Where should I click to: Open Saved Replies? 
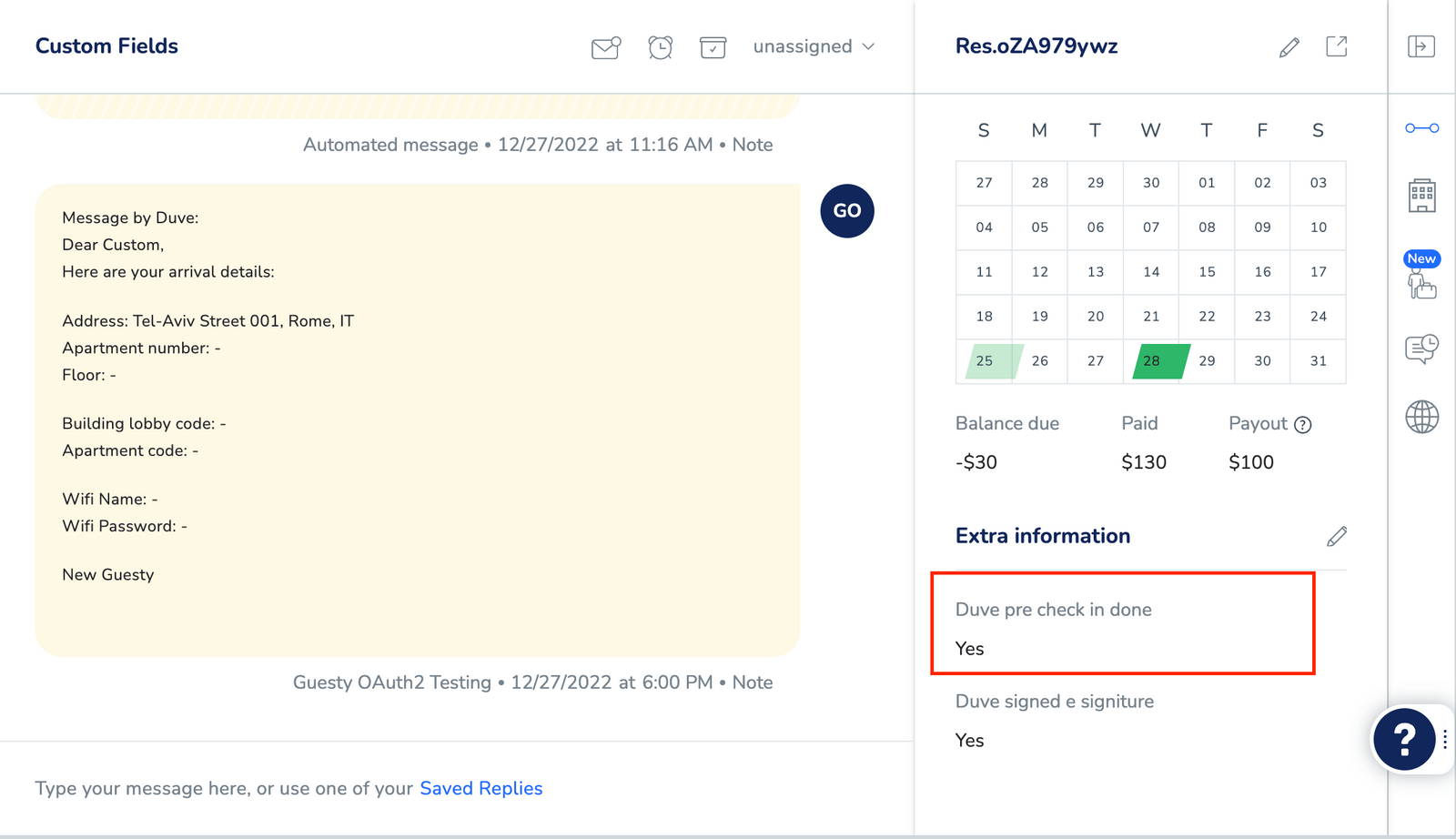[x=480, y=788]
